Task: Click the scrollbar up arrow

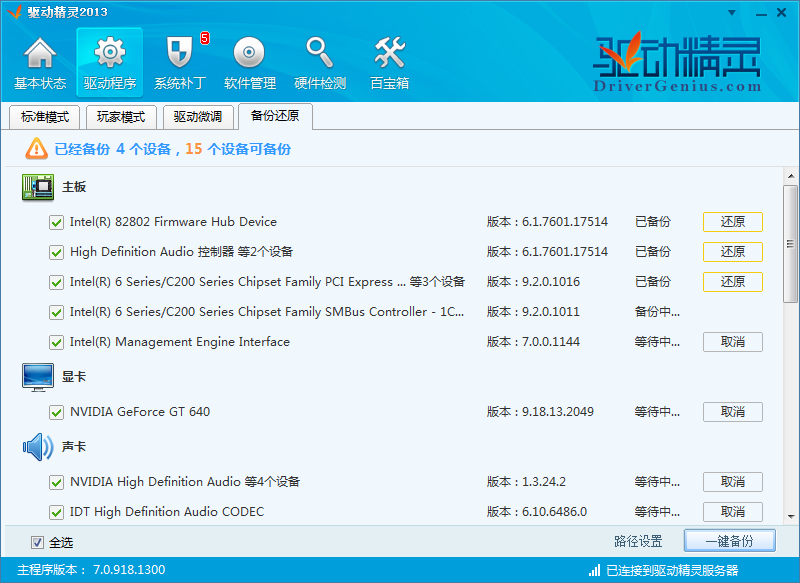Action: [x=791, y=176]
